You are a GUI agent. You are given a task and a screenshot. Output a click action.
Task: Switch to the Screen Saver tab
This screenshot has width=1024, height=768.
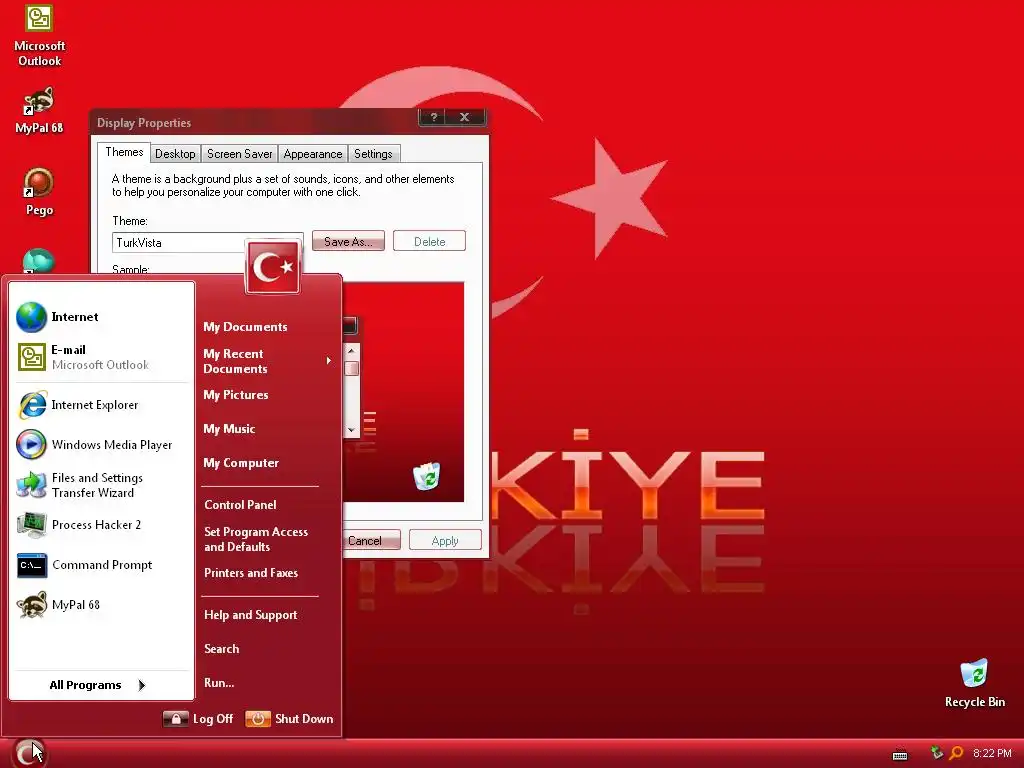tap(240, 154)
